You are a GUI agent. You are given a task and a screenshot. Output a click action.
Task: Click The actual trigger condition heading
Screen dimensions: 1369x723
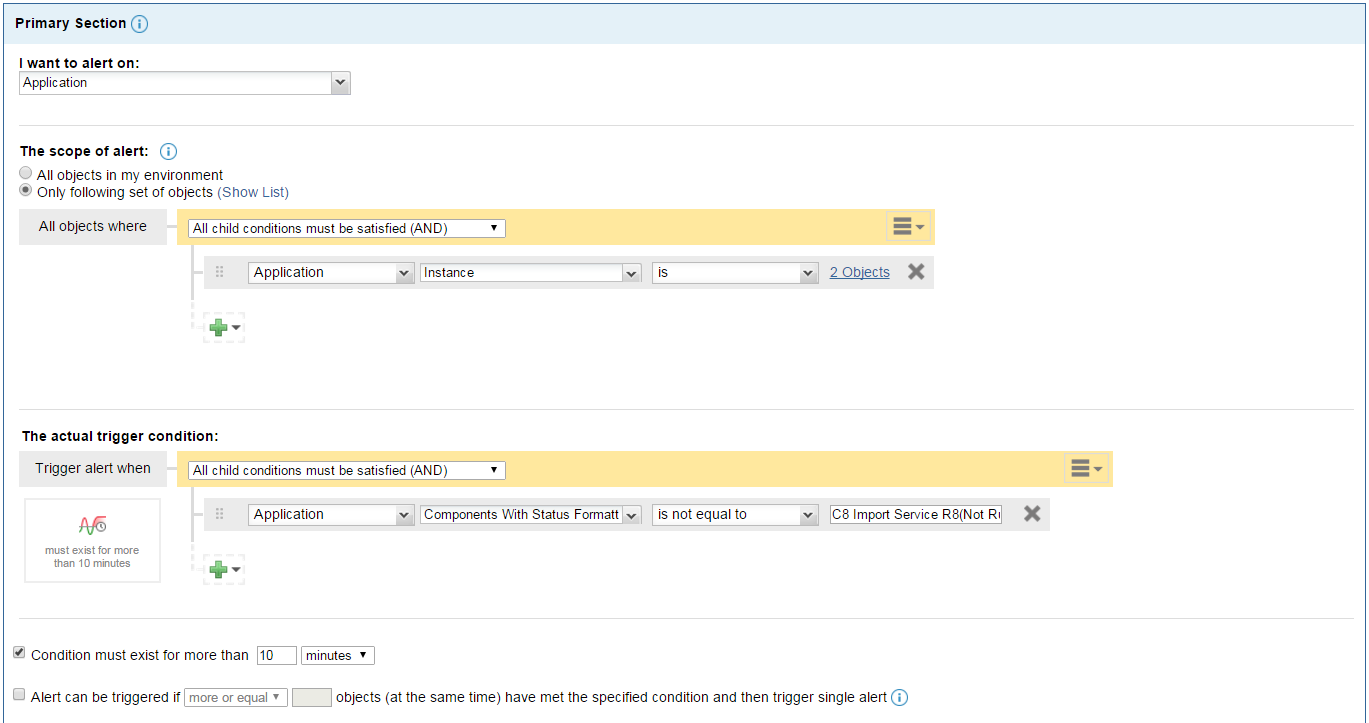pyautogui.click(x=120, y=436)
